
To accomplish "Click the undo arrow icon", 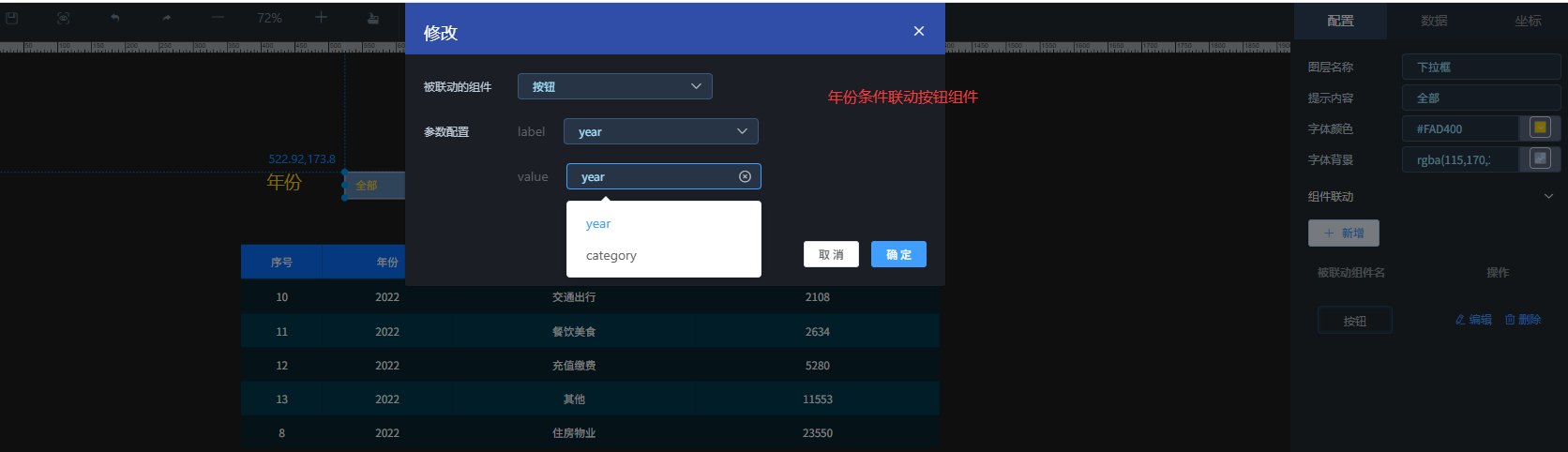I will [x=114, y=18].
